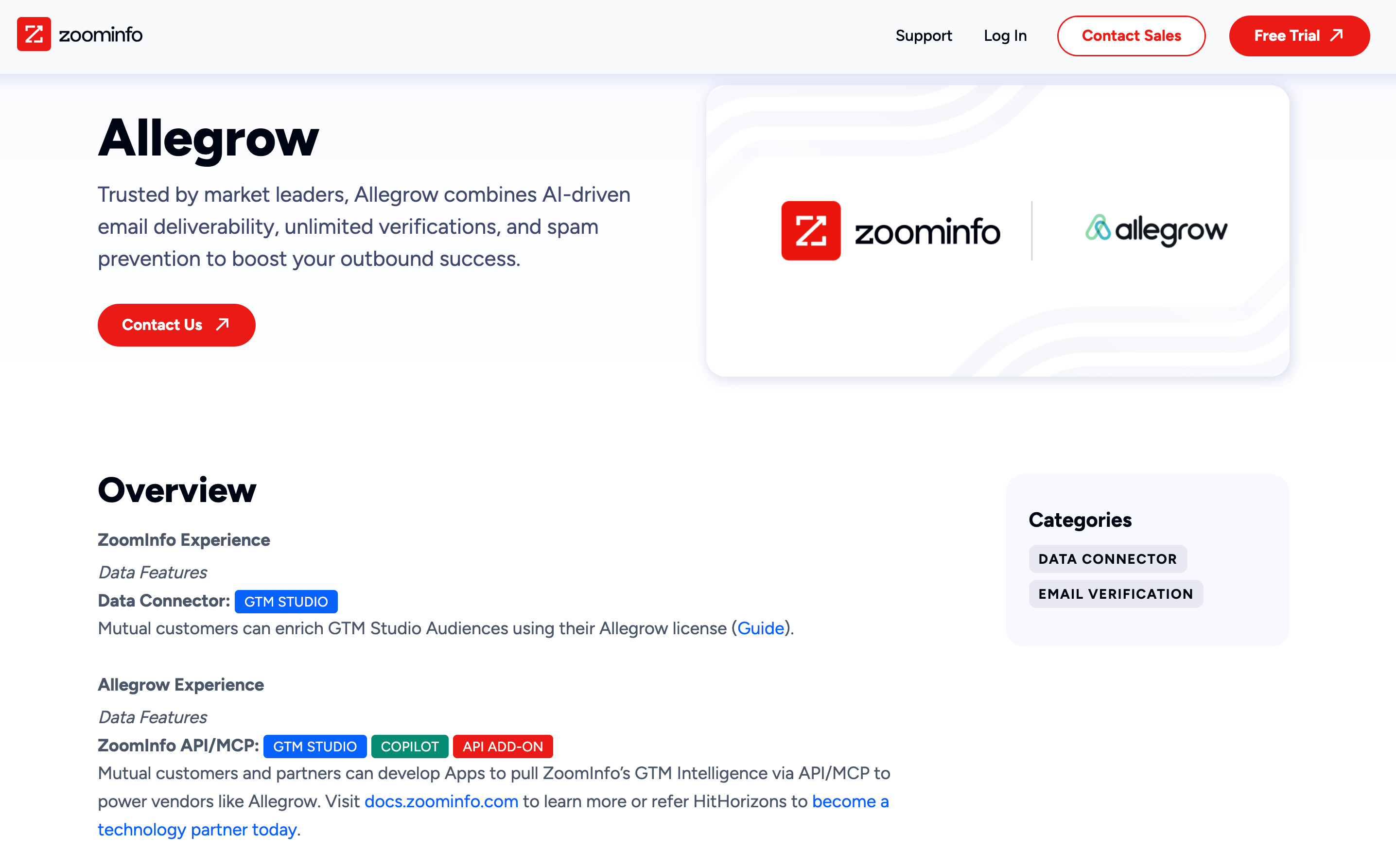Open the Guide link in the overview text
This screenshot has width=1396, height=868.
(761, 628)
